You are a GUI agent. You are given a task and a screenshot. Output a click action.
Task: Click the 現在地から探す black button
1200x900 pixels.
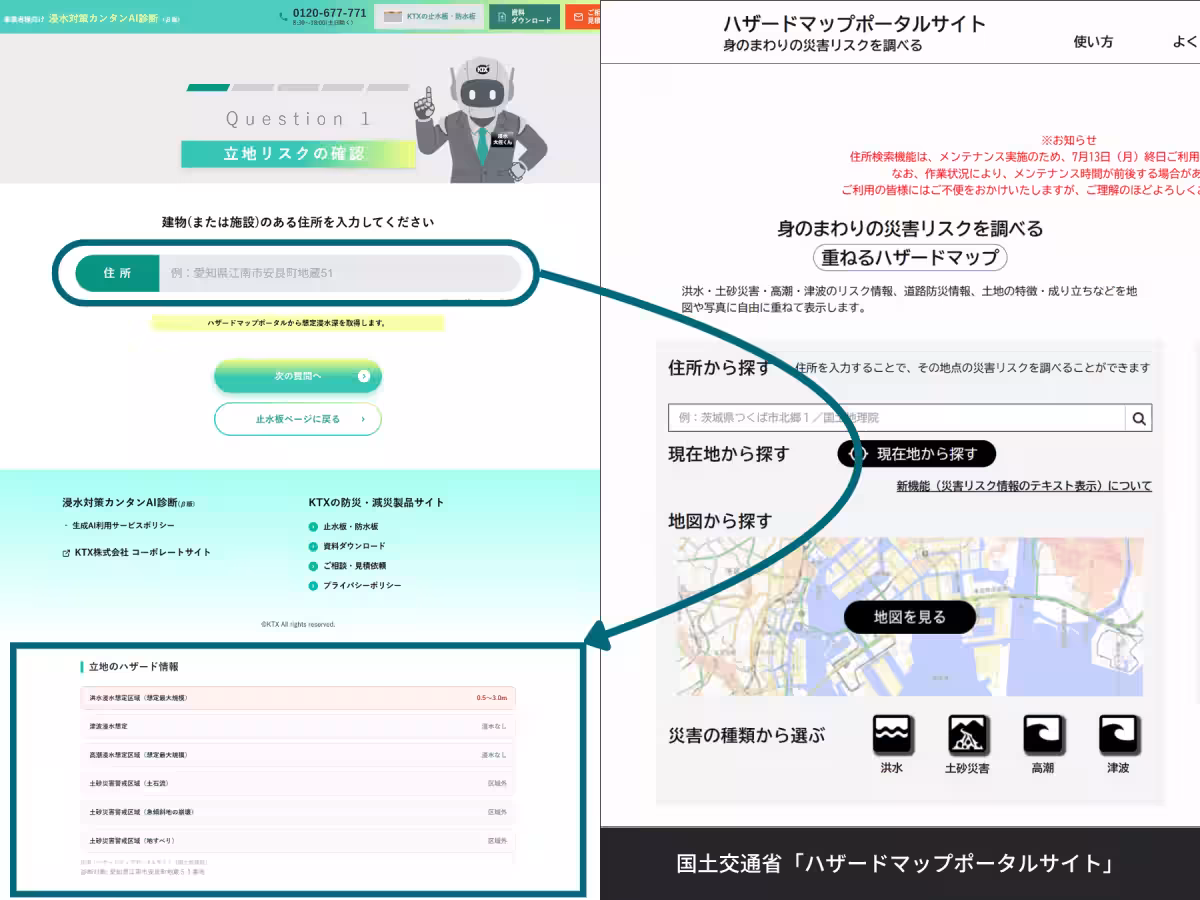point(917,454)
